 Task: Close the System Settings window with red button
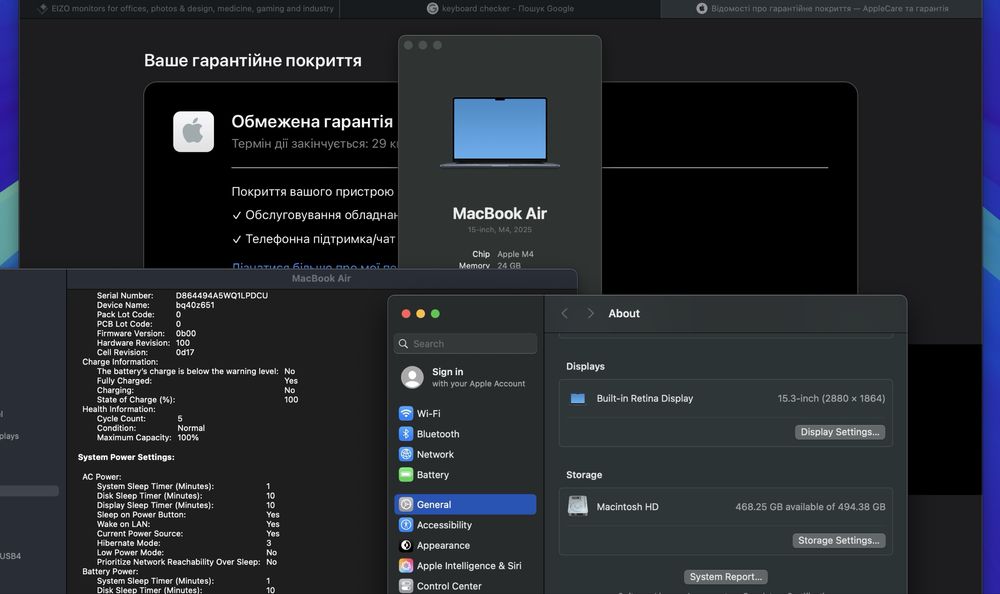(406, 313)
